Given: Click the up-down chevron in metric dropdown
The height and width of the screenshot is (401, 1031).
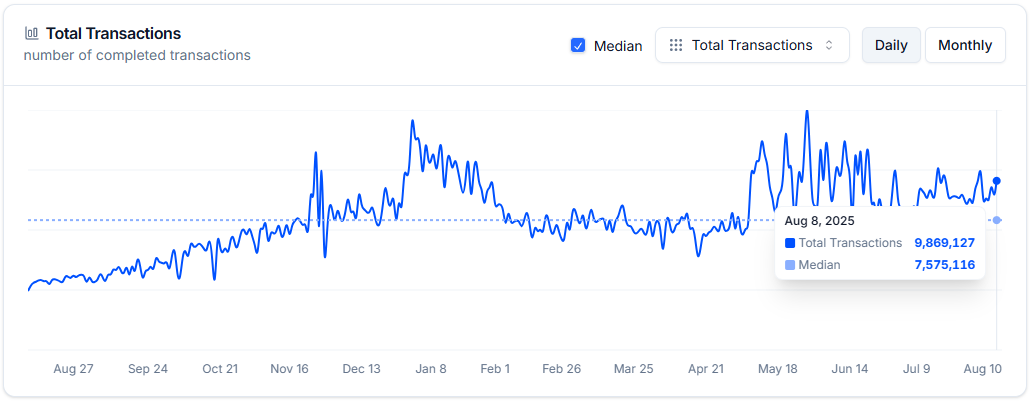Looking at the screenshot, I should pos(829,45).
